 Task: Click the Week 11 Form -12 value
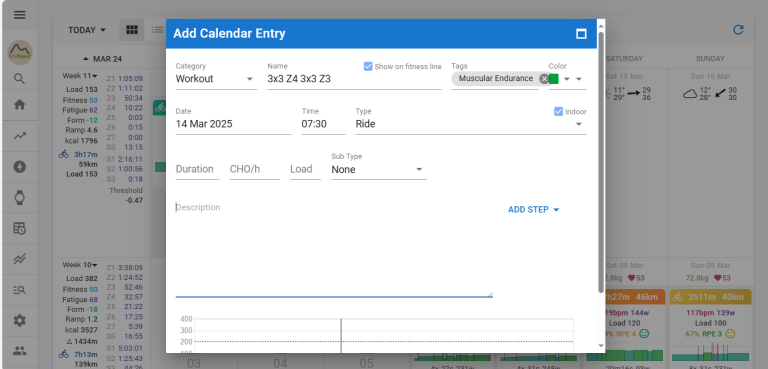click(x=82, y=121)
